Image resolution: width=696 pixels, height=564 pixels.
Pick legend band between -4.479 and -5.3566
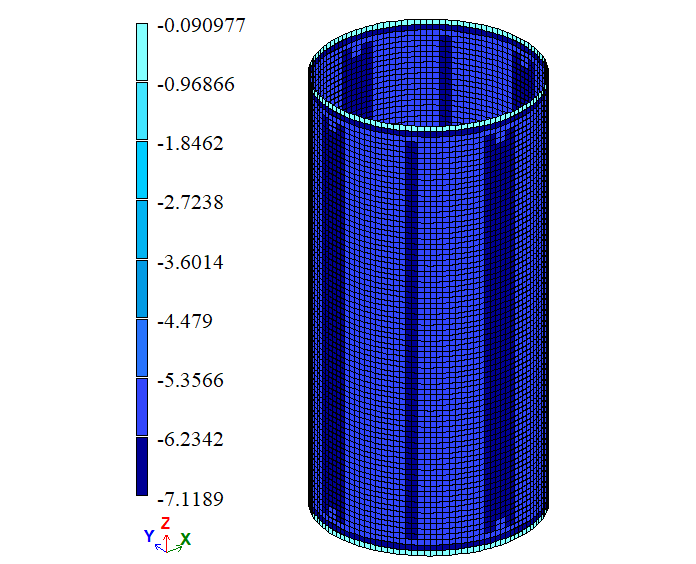pos(142,348)
